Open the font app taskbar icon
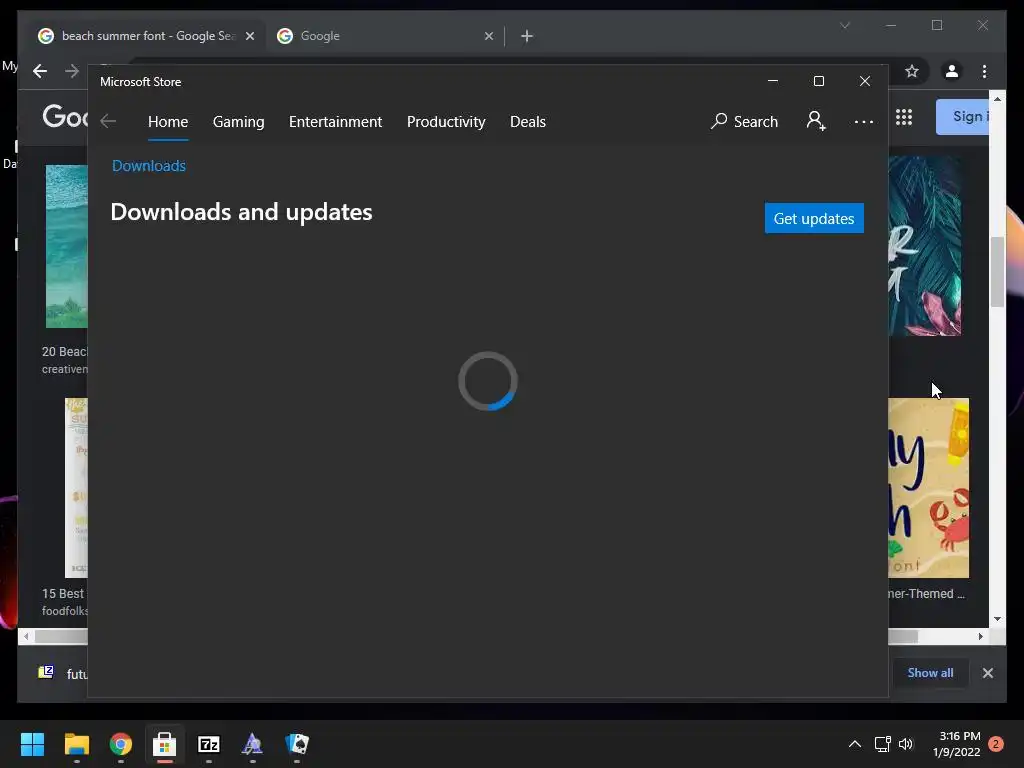This screenshot has width=1024, height=768. tap(252, 744)
